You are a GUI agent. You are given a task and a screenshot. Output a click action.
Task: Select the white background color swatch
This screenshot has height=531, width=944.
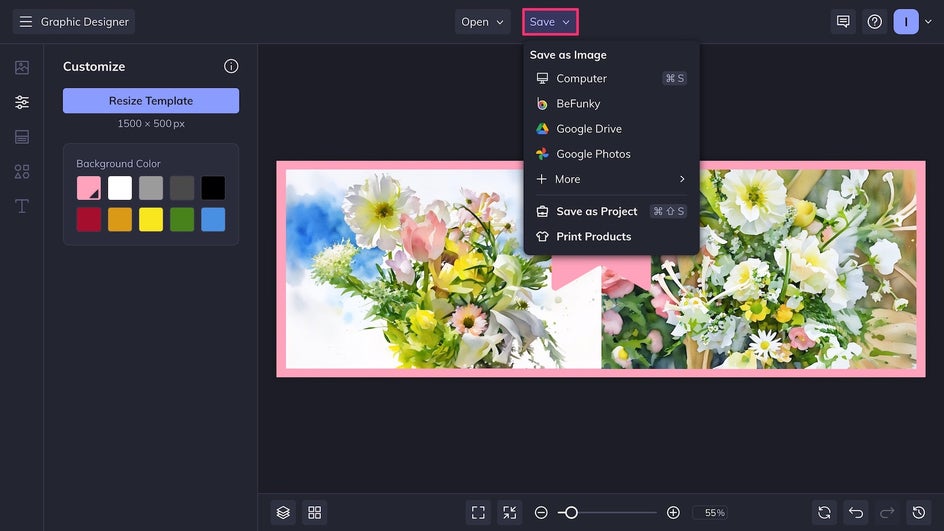pos(120,188)
